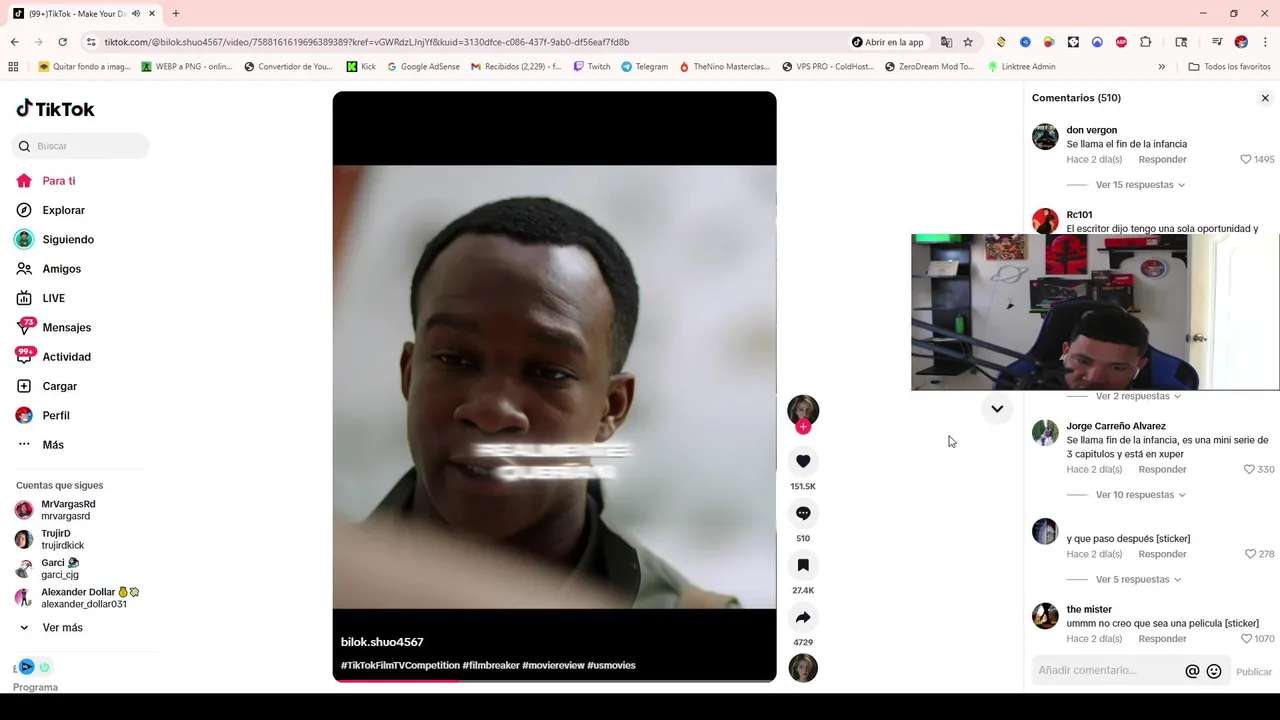1280x720 pixels.
Task: Open Chrome three-dot menu
Action: pos(1266,42)
